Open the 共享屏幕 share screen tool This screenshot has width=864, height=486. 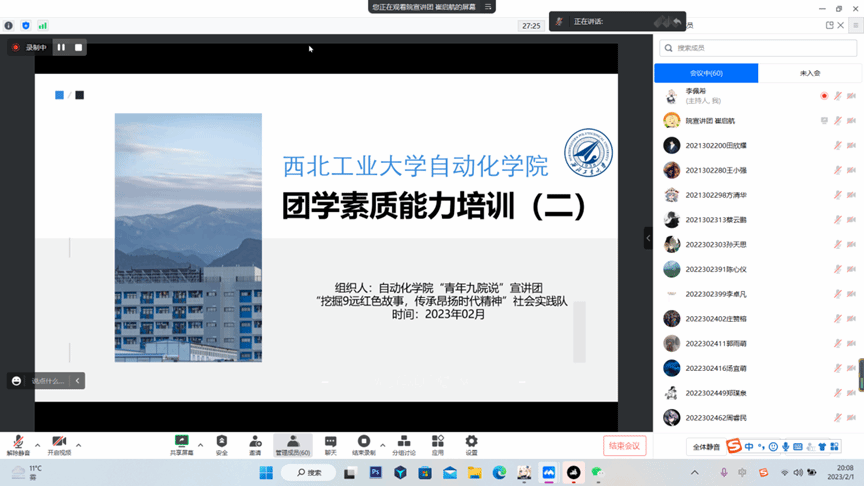tap(182, 442)
